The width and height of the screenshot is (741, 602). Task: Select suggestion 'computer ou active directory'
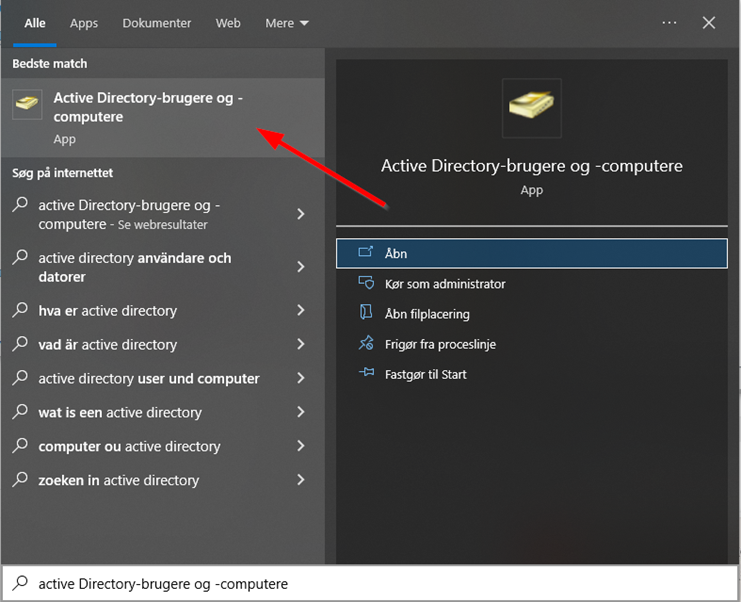(163, 447)
